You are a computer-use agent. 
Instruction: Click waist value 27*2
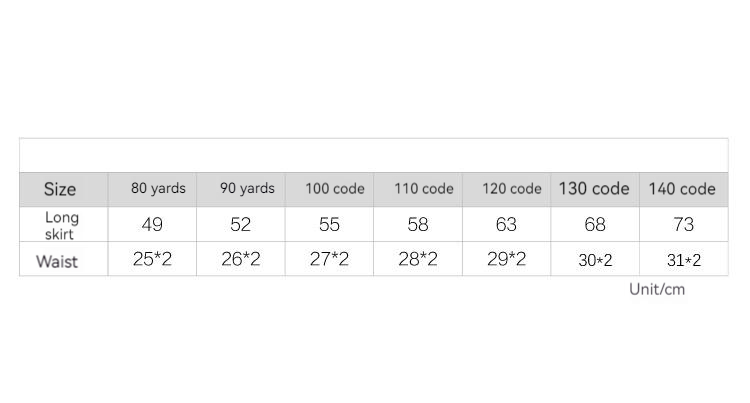point(329,260)
